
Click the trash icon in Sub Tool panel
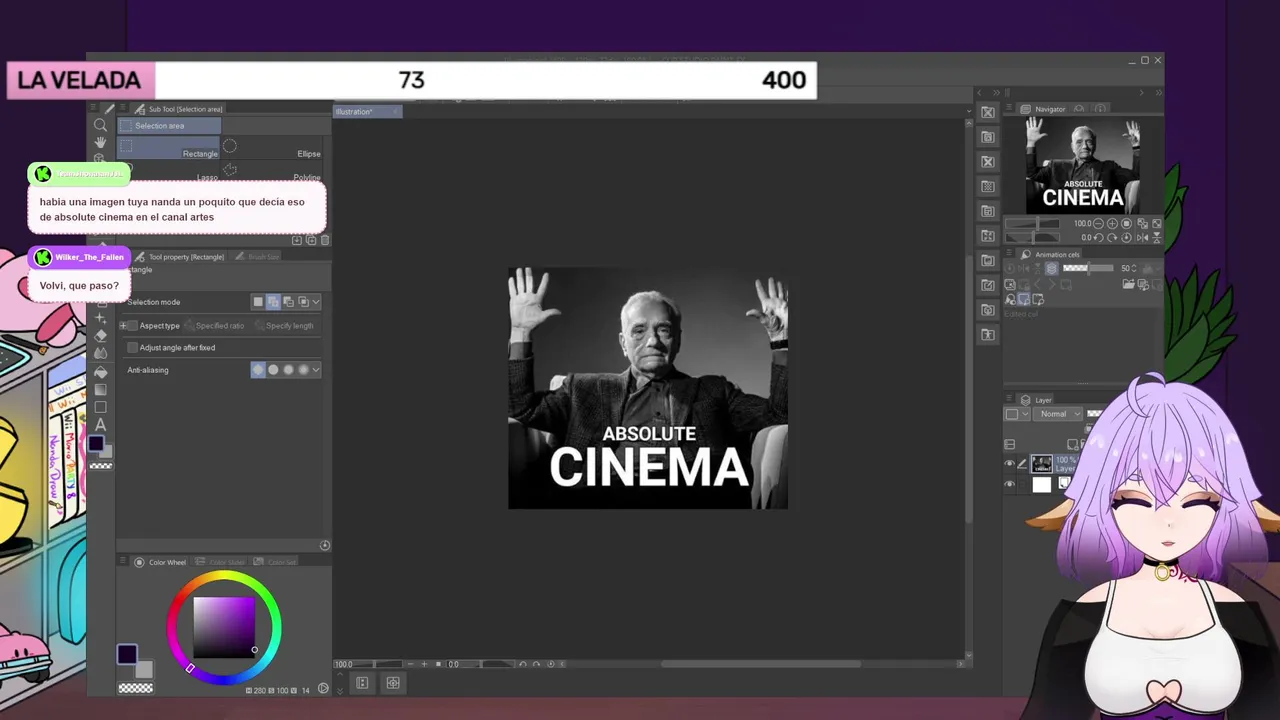pos(324,240)
